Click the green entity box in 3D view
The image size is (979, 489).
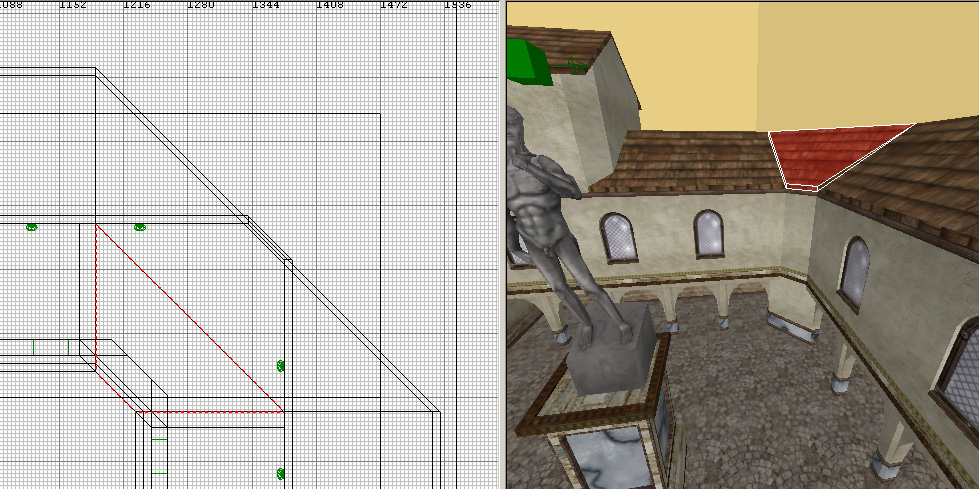pyautogui.click(x=528, y=62)
